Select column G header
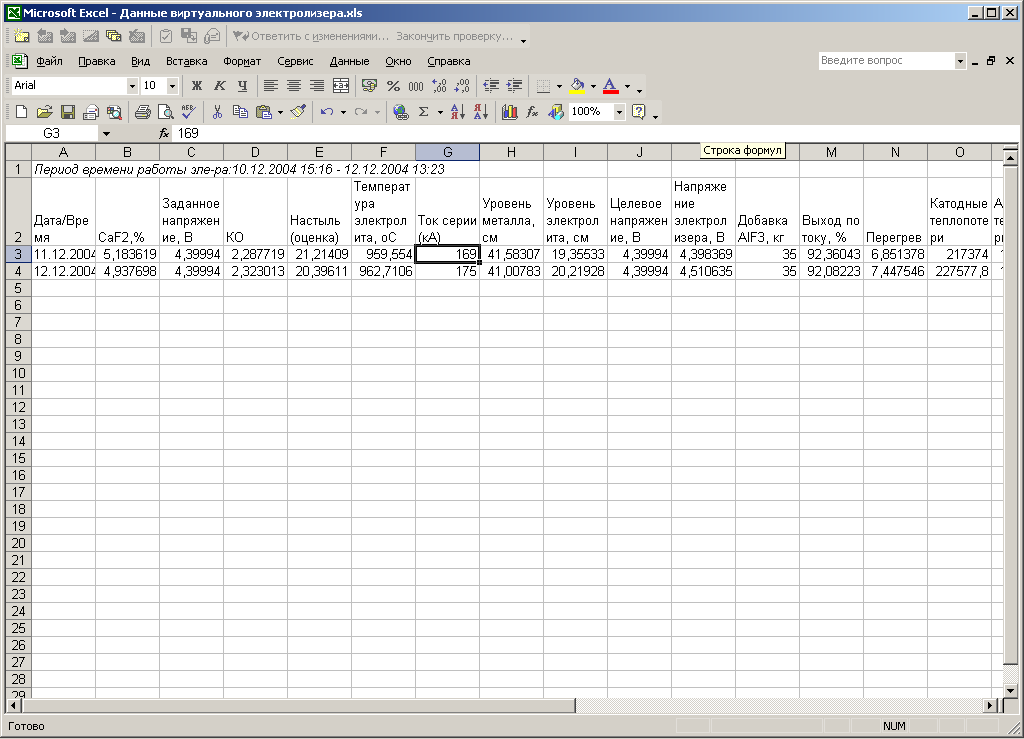This screenshot has width=1024, height=739. pyautogui.click(x=447, y=152)
